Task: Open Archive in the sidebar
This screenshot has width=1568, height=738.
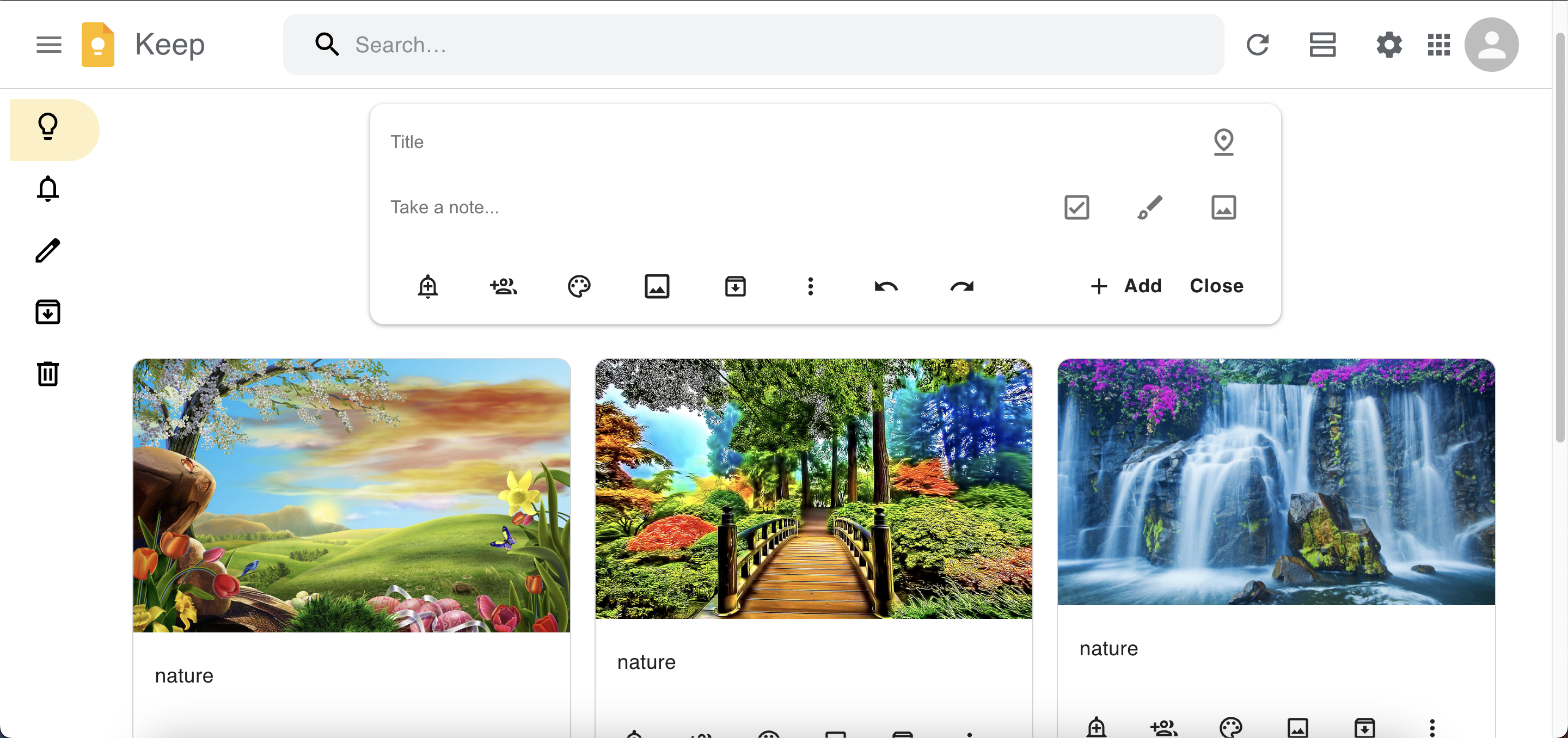Action: (x=47, y=312)
